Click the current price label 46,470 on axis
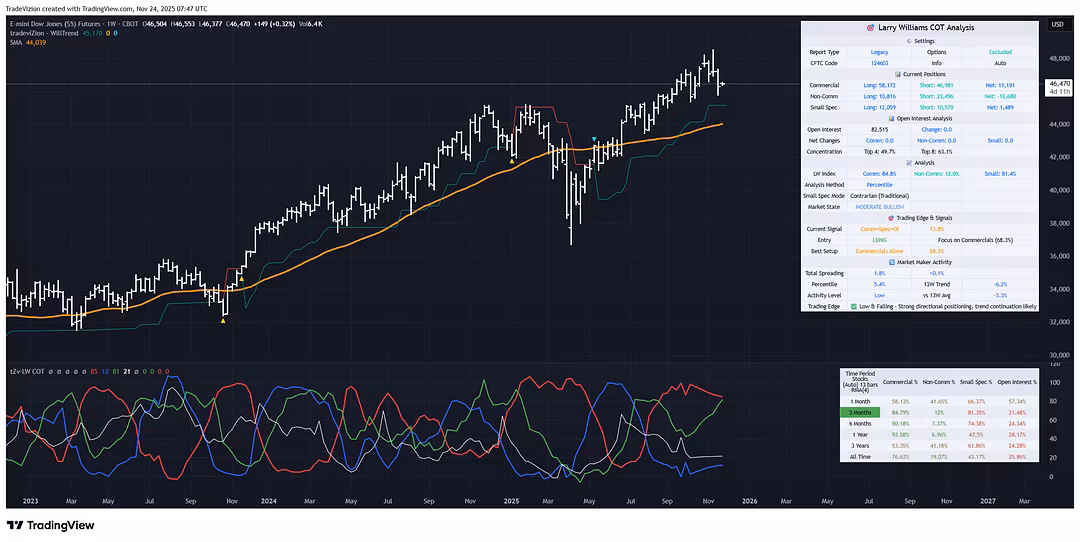This screenshot has height=542, width=1080. click(1058, 84)
